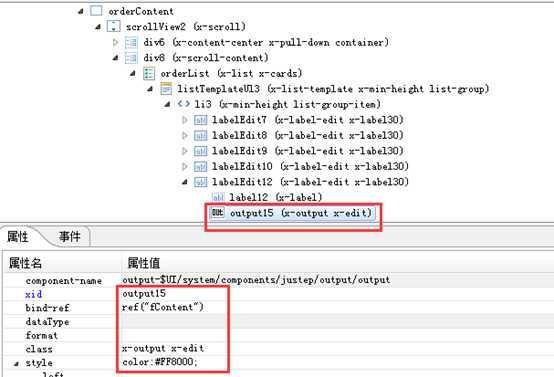Select div8 (x-scroll-content) row

point(206,58)
